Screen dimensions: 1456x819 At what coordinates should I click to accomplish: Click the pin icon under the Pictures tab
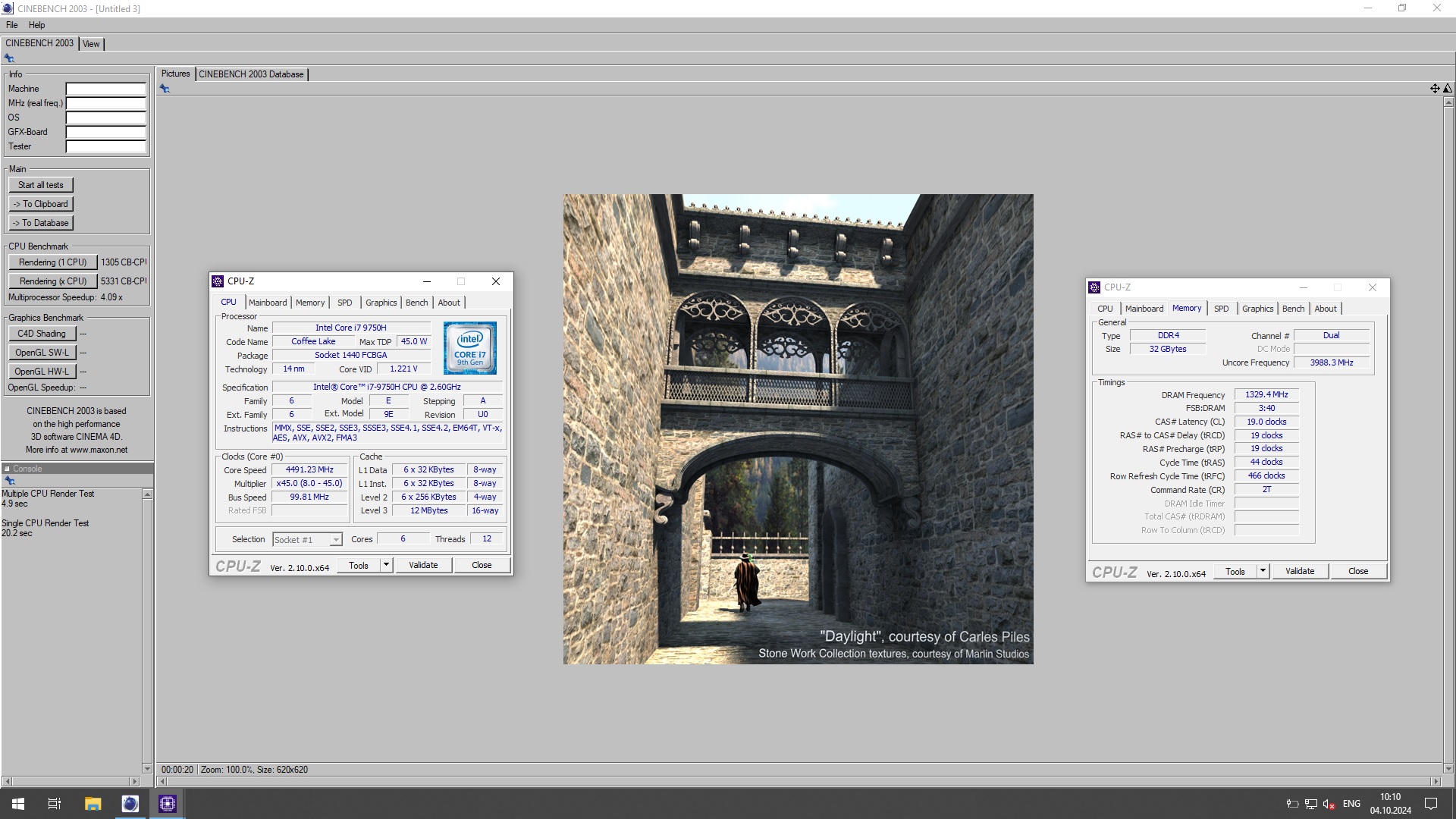coord(165,89)
